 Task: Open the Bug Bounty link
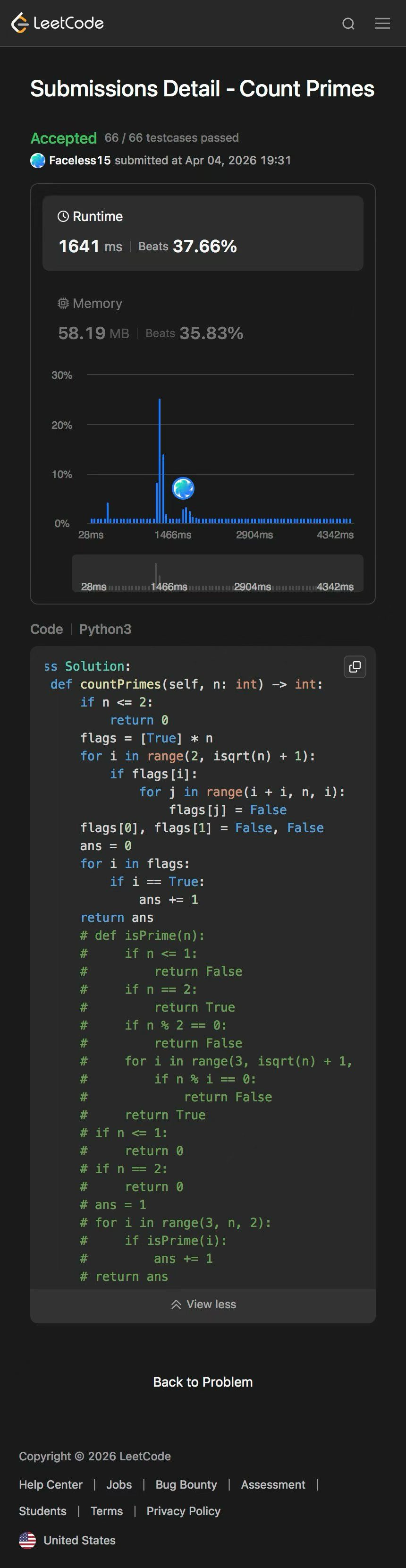[186, 1484]
